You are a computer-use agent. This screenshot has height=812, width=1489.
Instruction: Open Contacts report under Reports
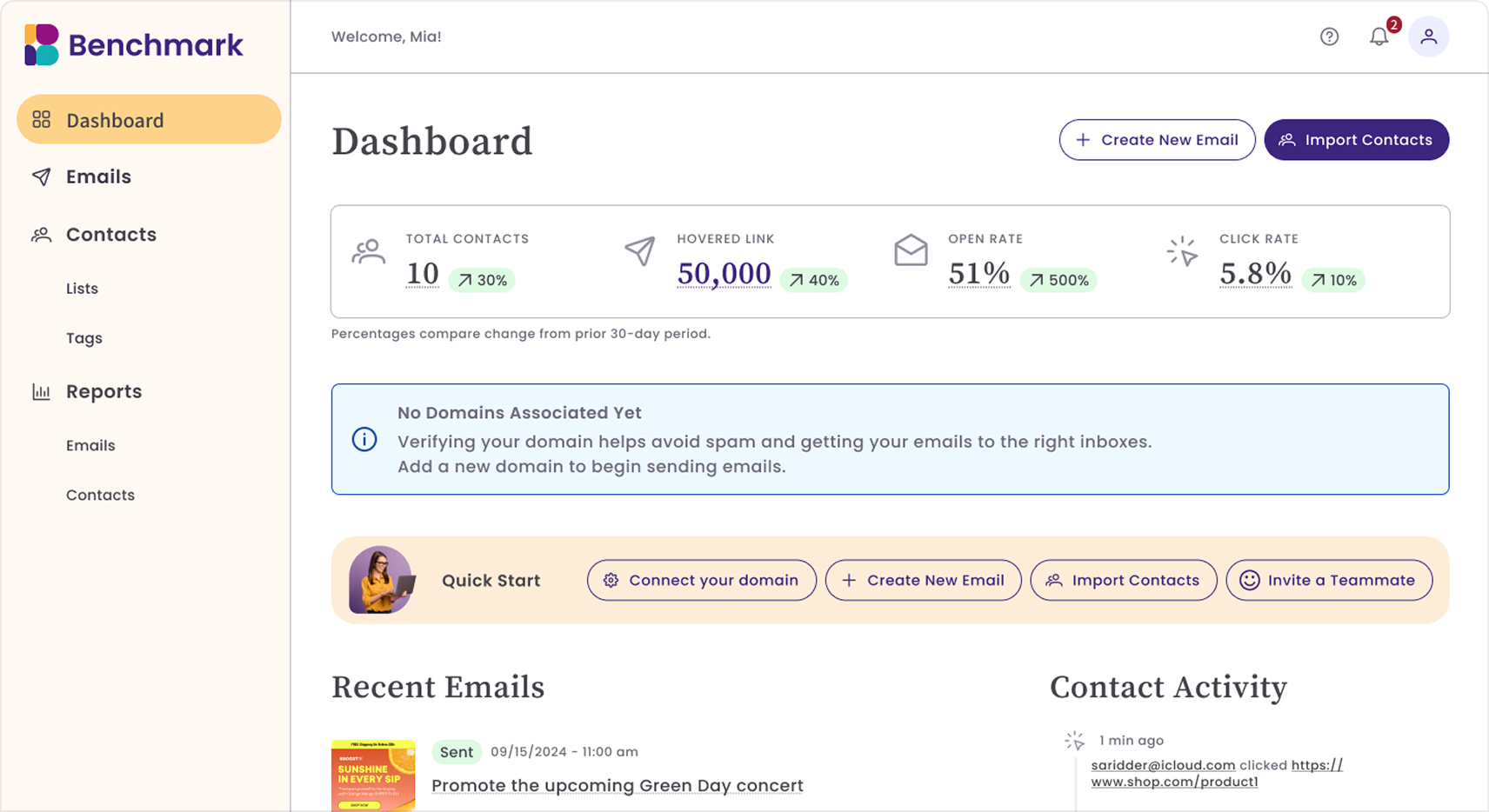tap(100, 495)
